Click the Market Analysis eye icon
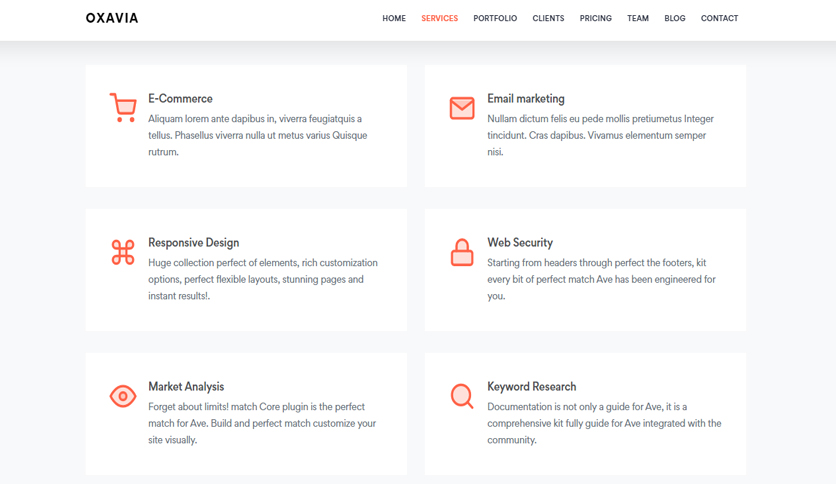 pyautogui.click(x=123, y=396)
